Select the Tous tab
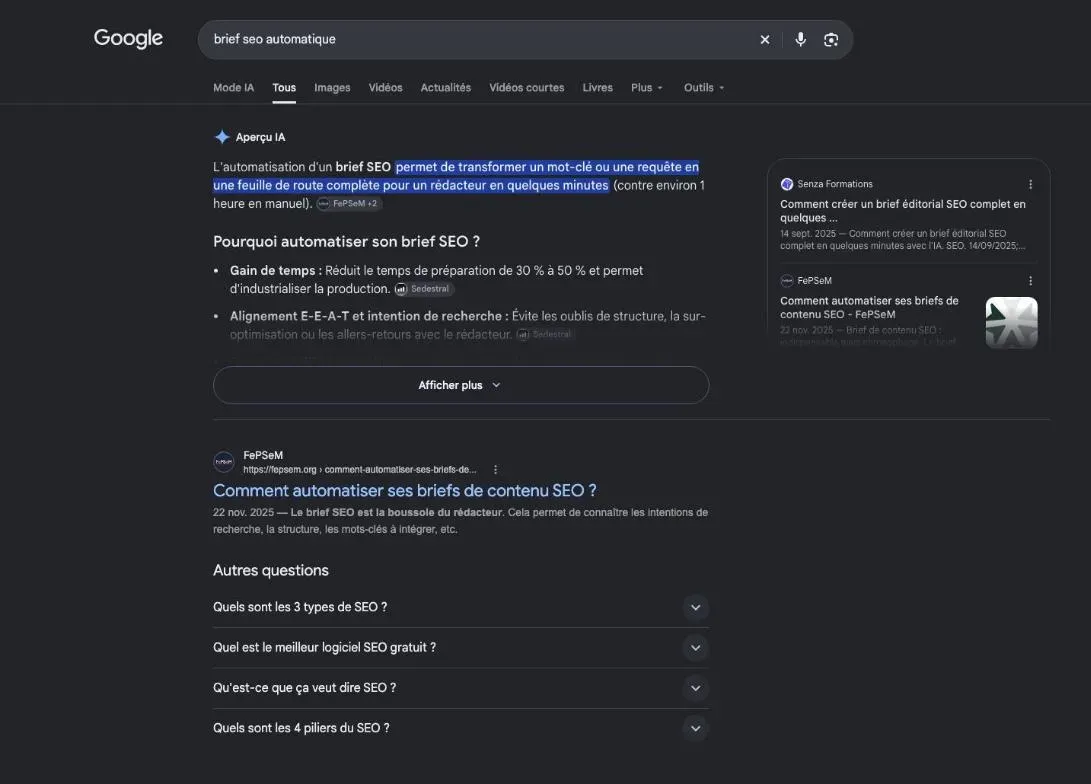1091x784 pixels. tap(284, 88)
